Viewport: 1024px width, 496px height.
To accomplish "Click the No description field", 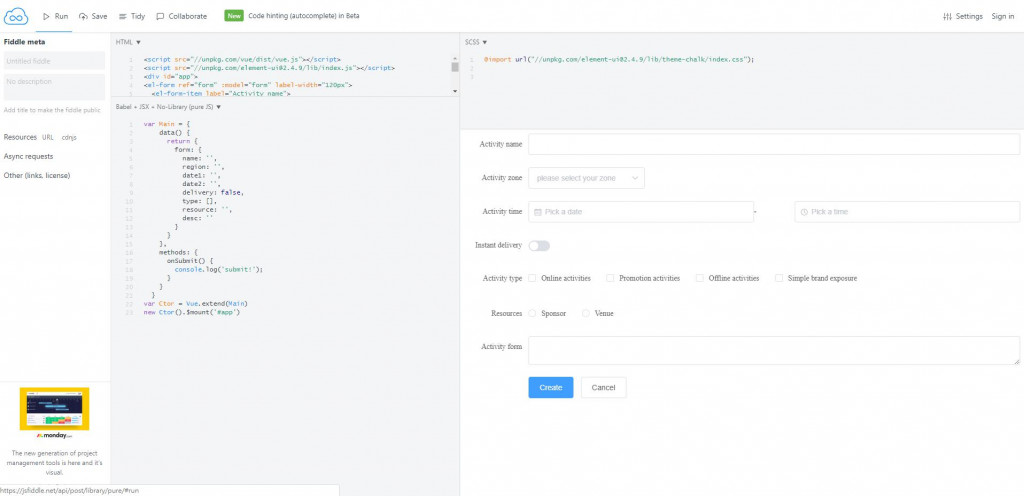I will point(54,87).
